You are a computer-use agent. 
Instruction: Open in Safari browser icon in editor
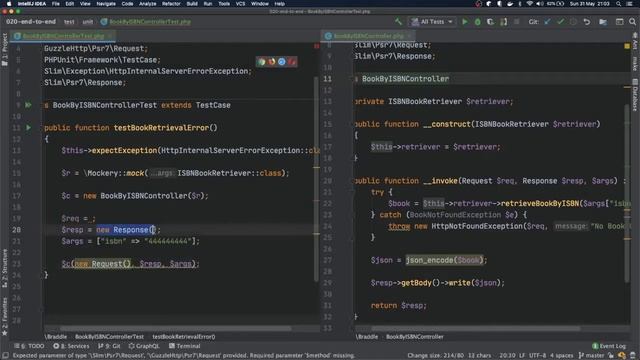282,62
